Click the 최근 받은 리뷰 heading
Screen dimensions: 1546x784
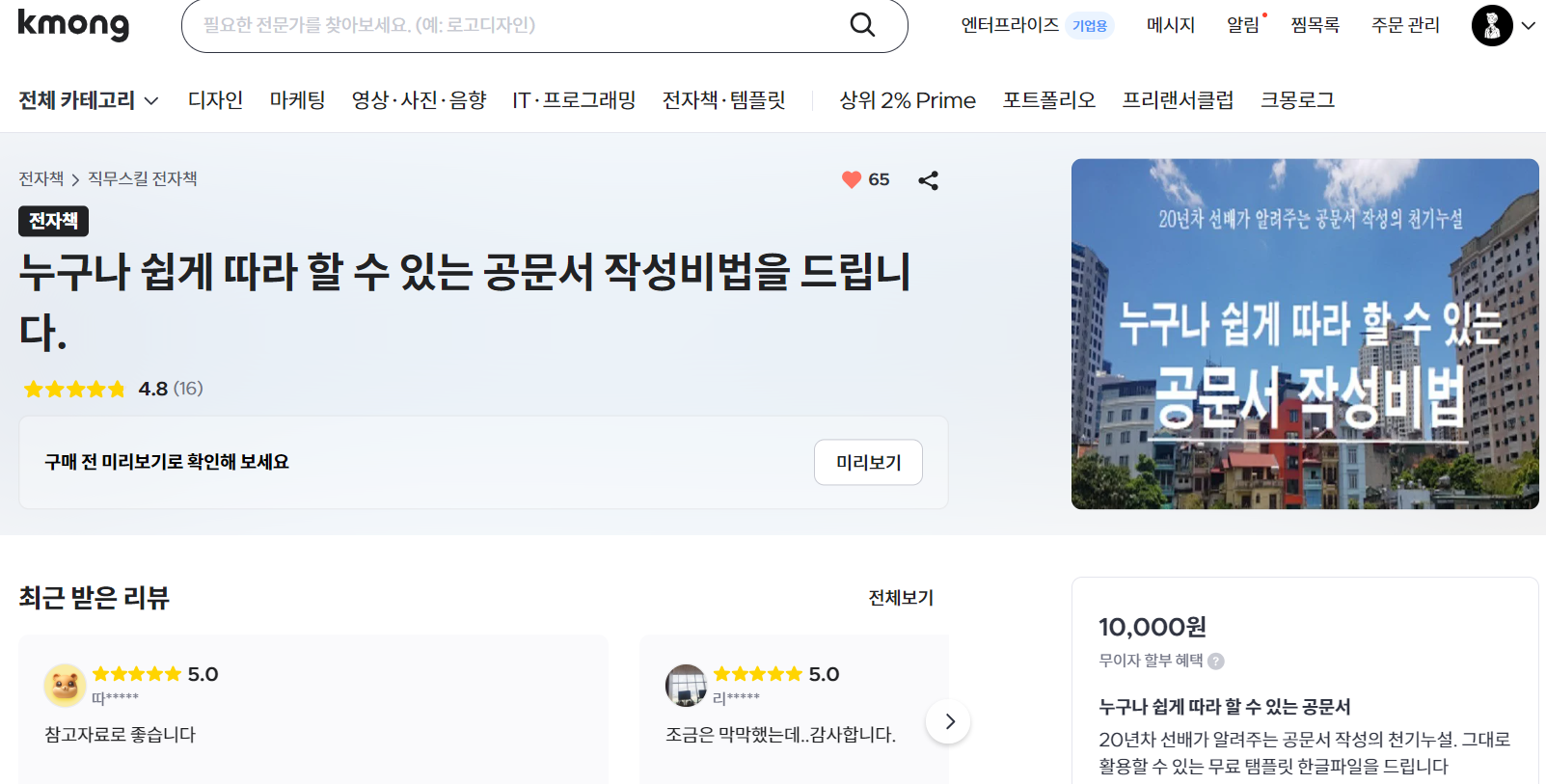pyautogui.click(x=94, y=598)
